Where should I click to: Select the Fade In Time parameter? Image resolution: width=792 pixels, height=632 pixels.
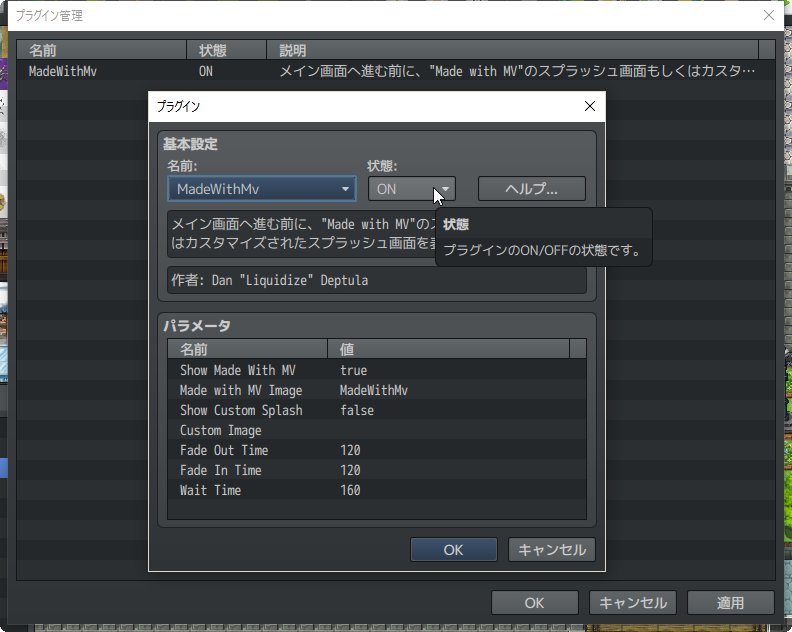click(x=377, y=470)
